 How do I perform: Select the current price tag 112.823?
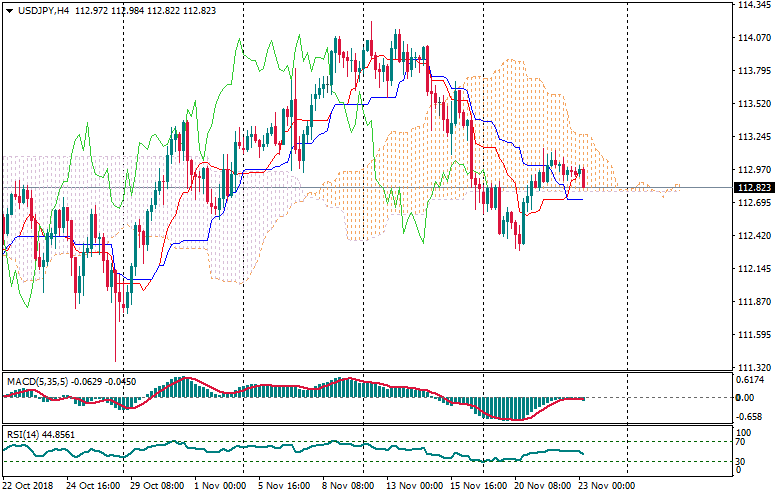tap(751, 187)
